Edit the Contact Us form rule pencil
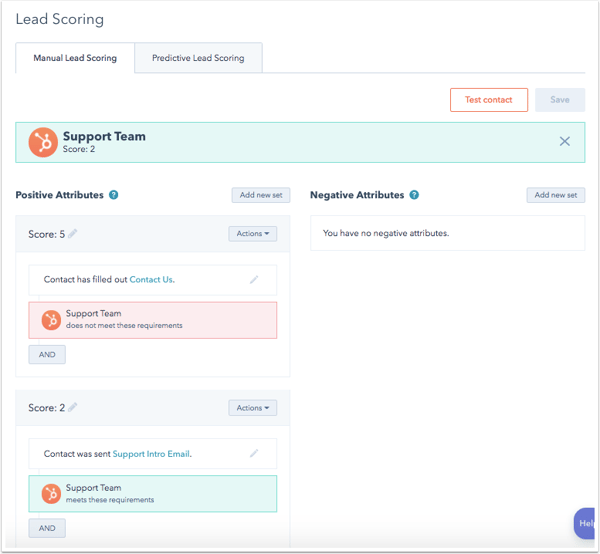The height and width of the screenshot is (554, 600). pyautogui.click(x=254, y=280)
